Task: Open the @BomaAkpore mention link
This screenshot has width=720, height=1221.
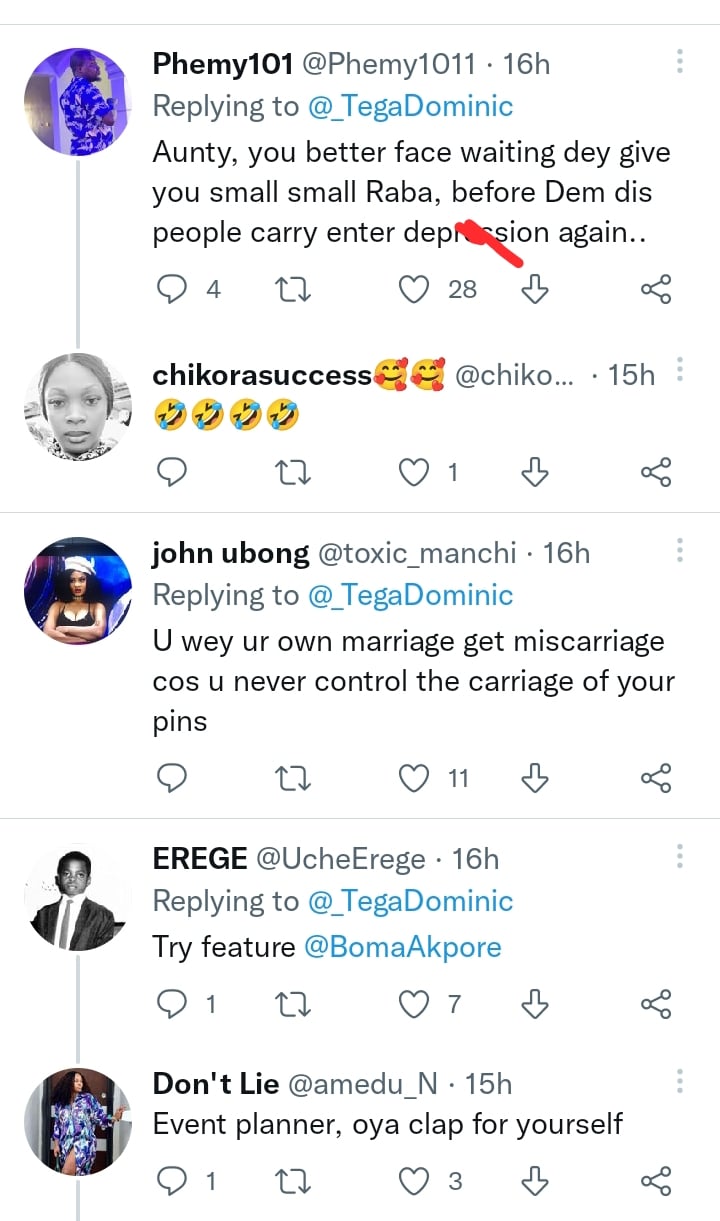Action: pyautogui.click(x=402, y=947)
